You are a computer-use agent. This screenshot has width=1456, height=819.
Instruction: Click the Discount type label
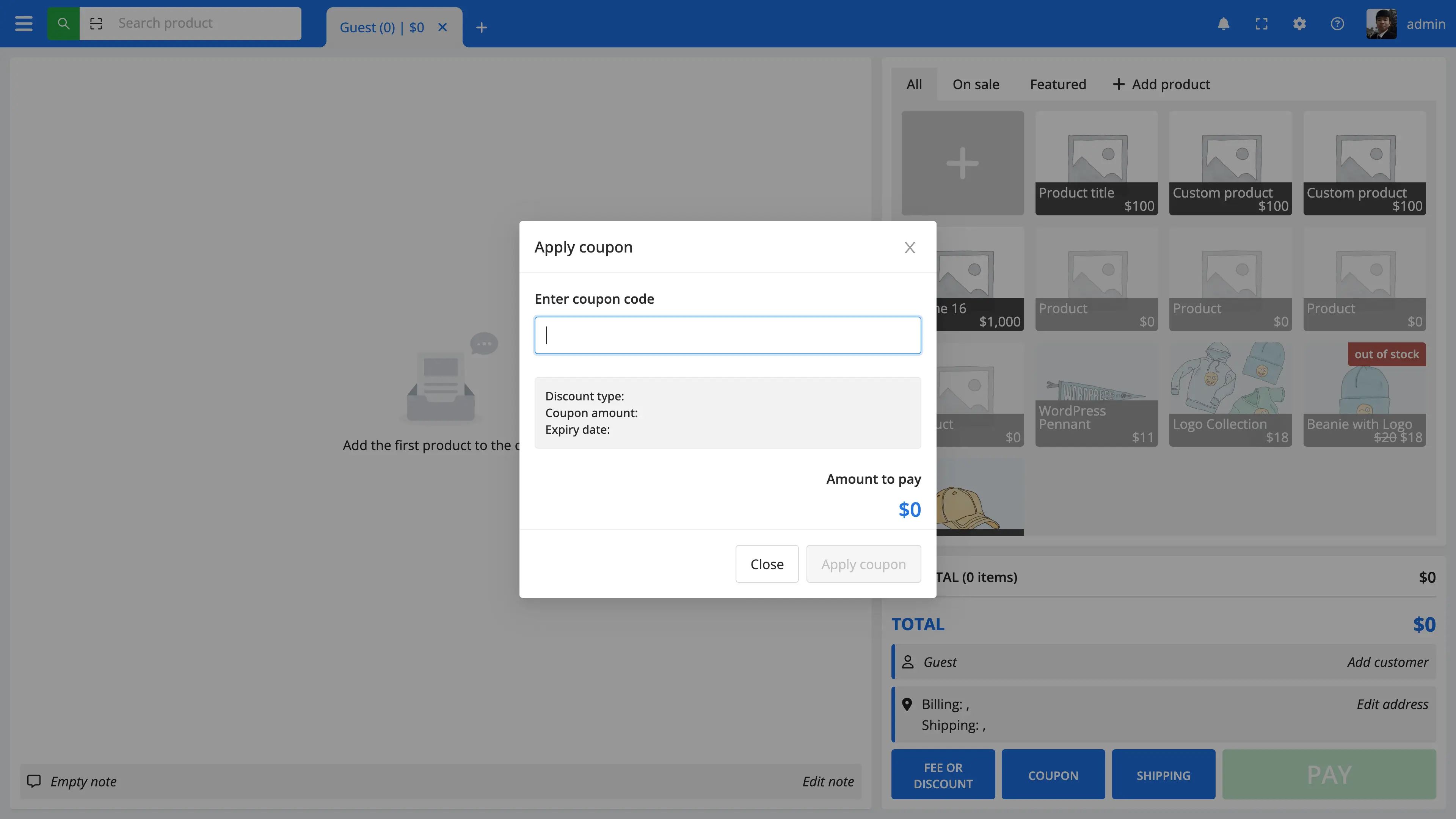click(584, 396)
